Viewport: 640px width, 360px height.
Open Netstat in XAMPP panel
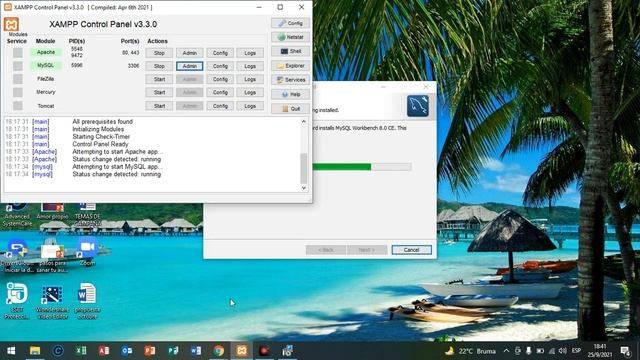tap(290, 37)
